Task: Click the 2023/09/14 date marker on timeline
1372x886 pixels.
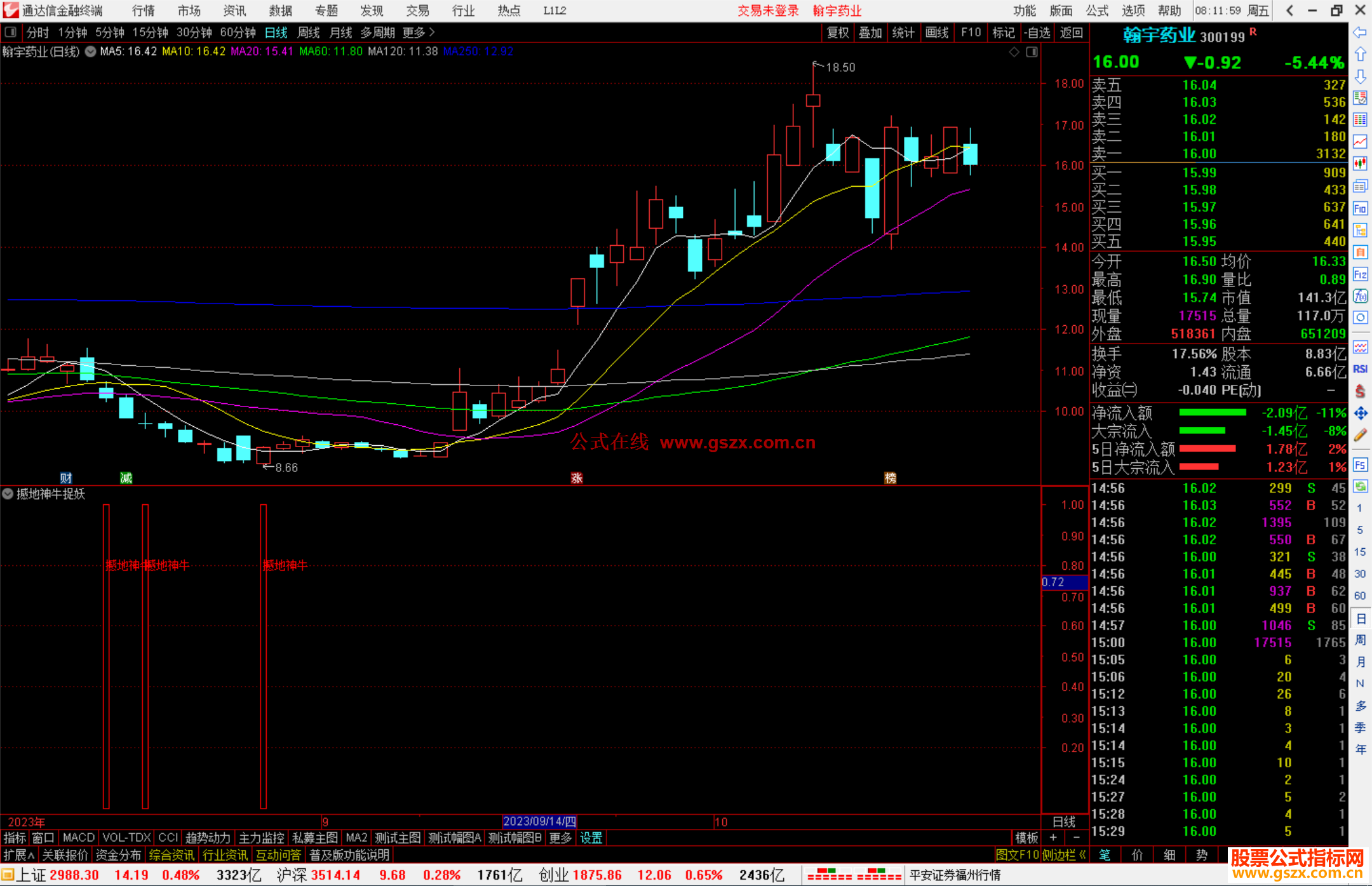Action: [x=539, y=821]
